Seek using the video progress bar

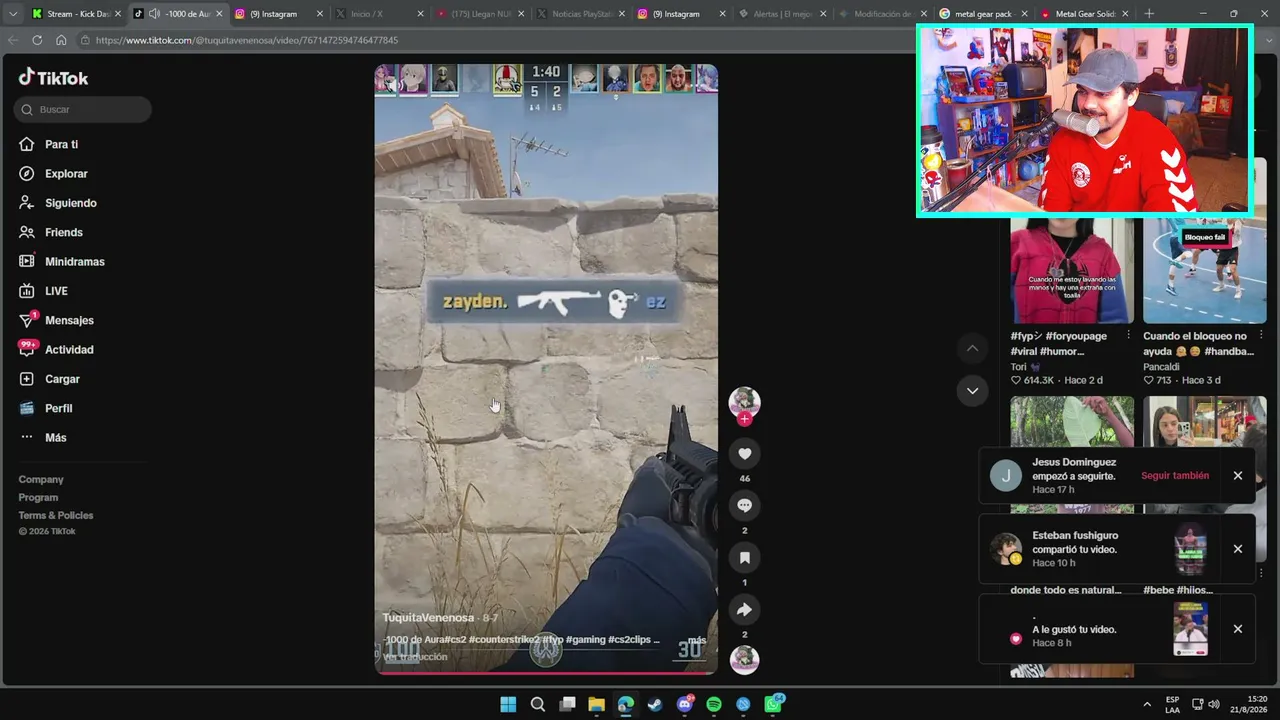pos(546,673)
